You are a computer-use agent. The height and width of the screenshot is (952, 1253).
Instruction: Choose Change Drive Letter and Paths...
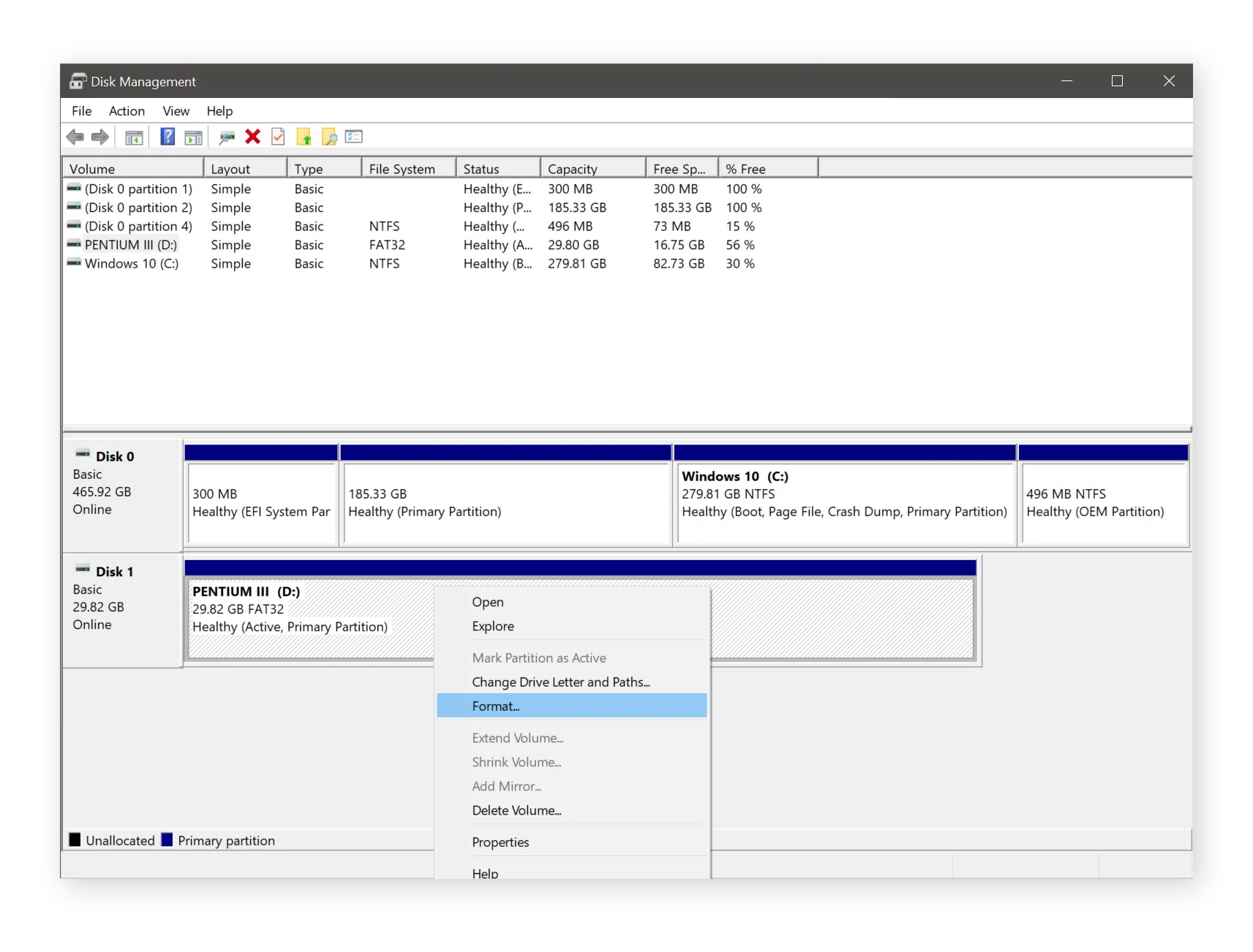pyautogui.click(x=560, y=682)
